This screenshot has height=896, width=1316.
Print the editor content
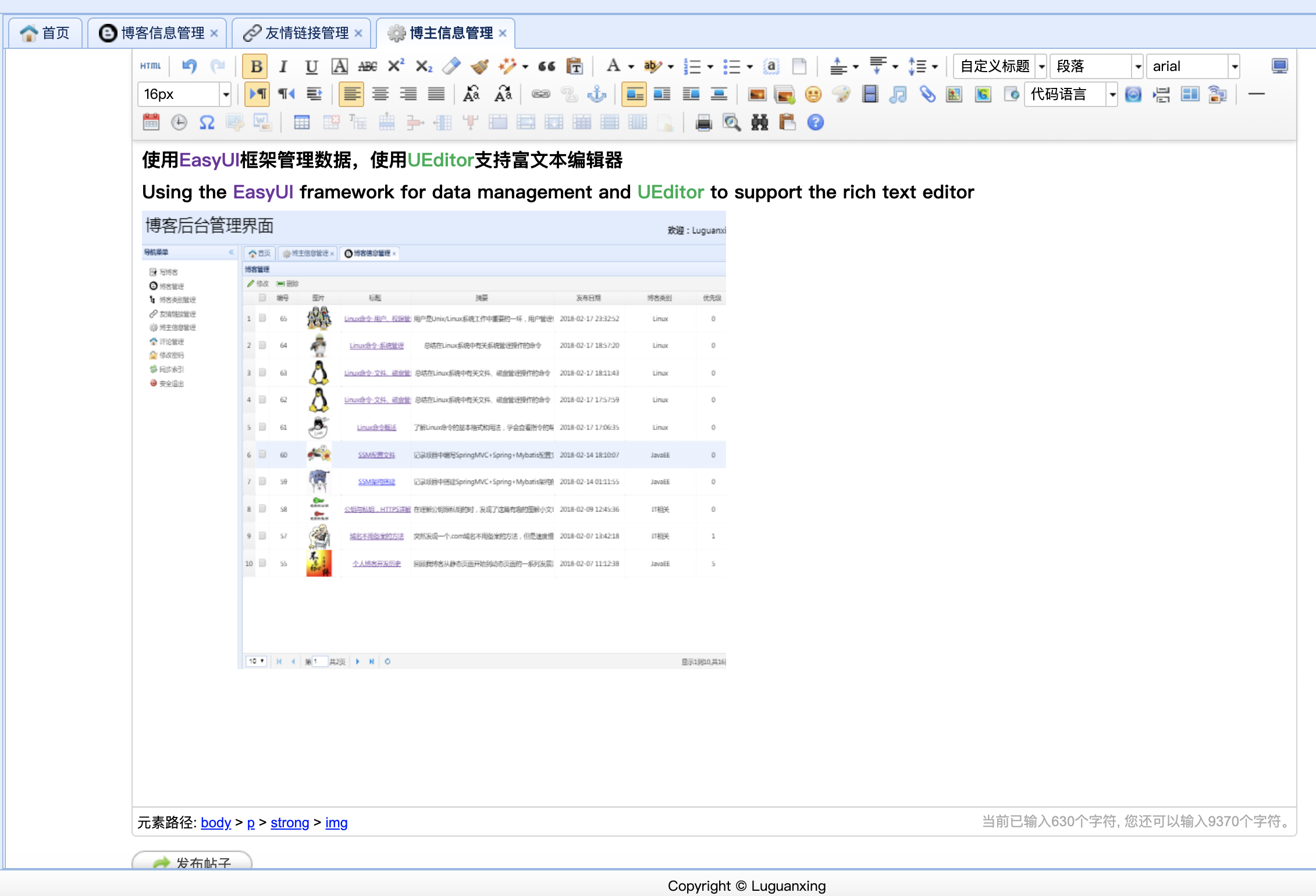click(x=703, y=122)
